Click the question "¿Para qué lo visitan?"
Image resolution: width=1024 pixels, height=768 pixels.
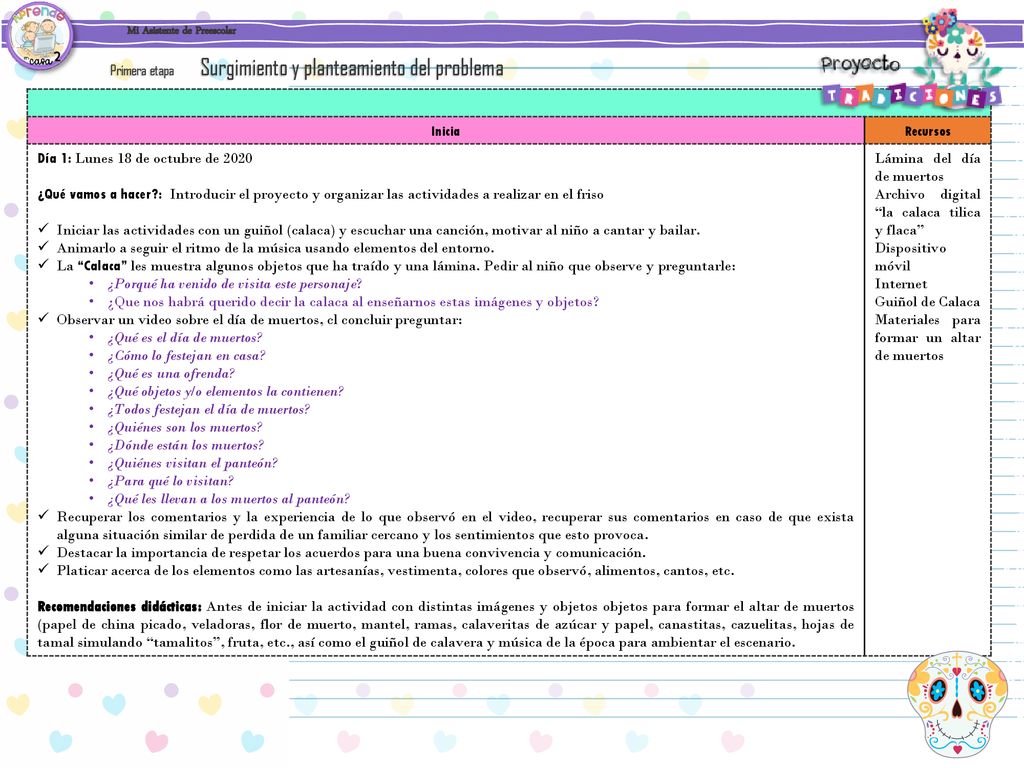(x=170, y=481)
